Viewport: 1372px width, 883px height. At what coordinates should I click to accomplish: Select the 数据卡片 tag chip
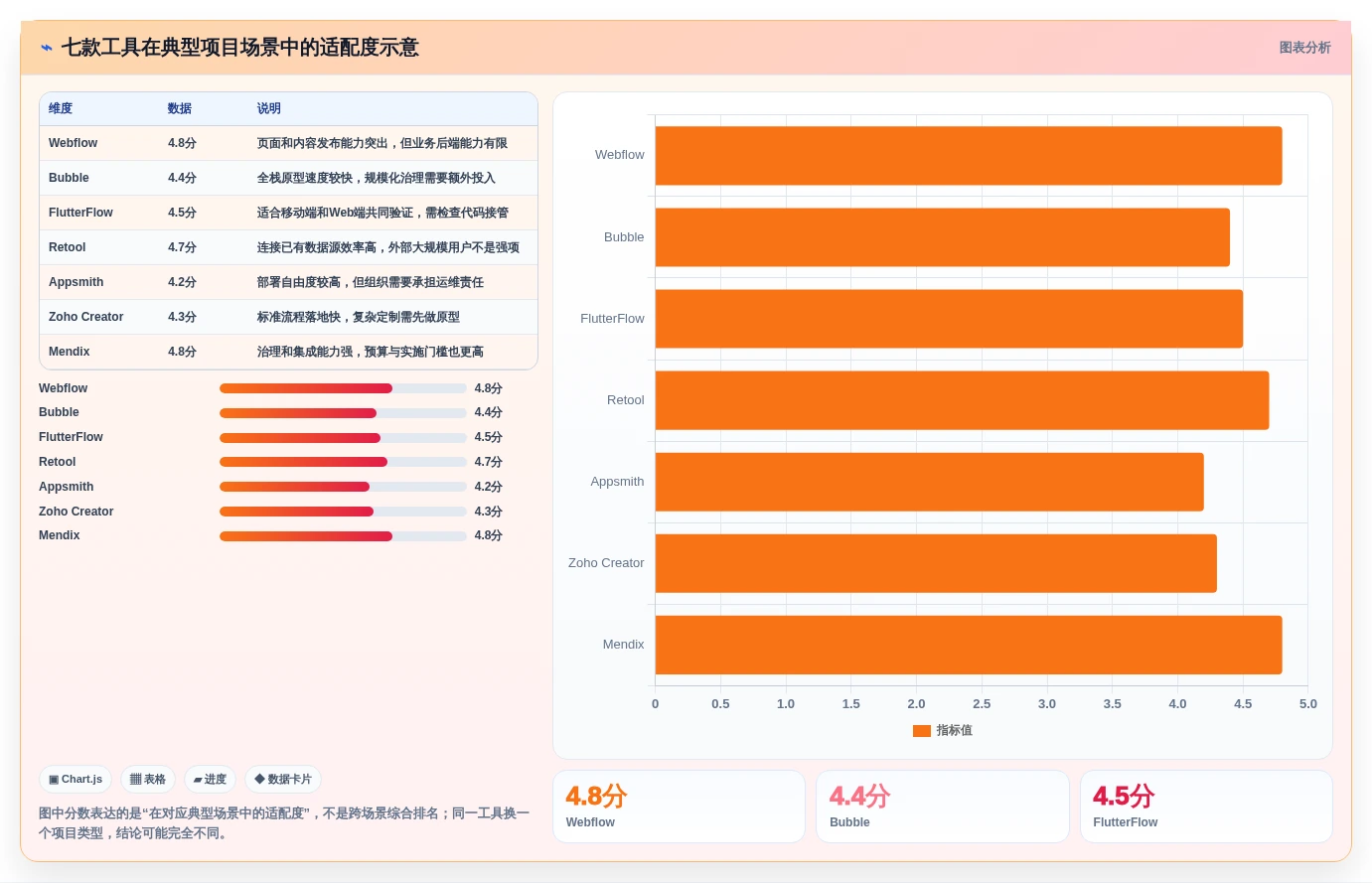pyautogui.click(x=283, y=780)
